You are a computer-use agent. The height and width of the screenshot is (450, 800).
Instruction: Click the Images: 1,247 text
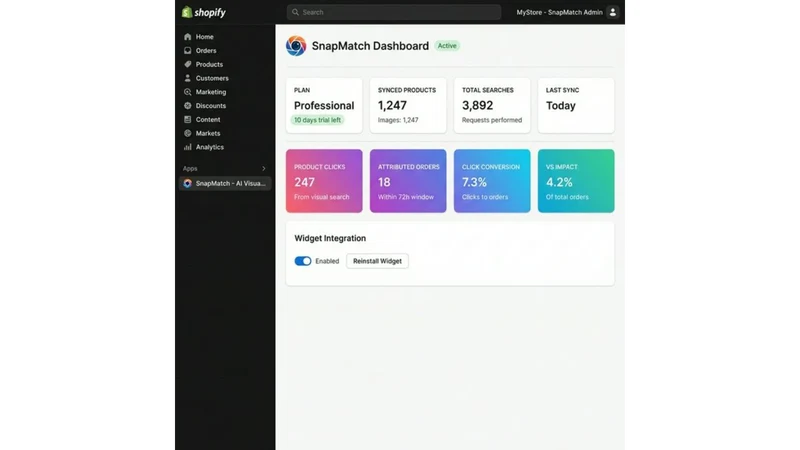398,120
